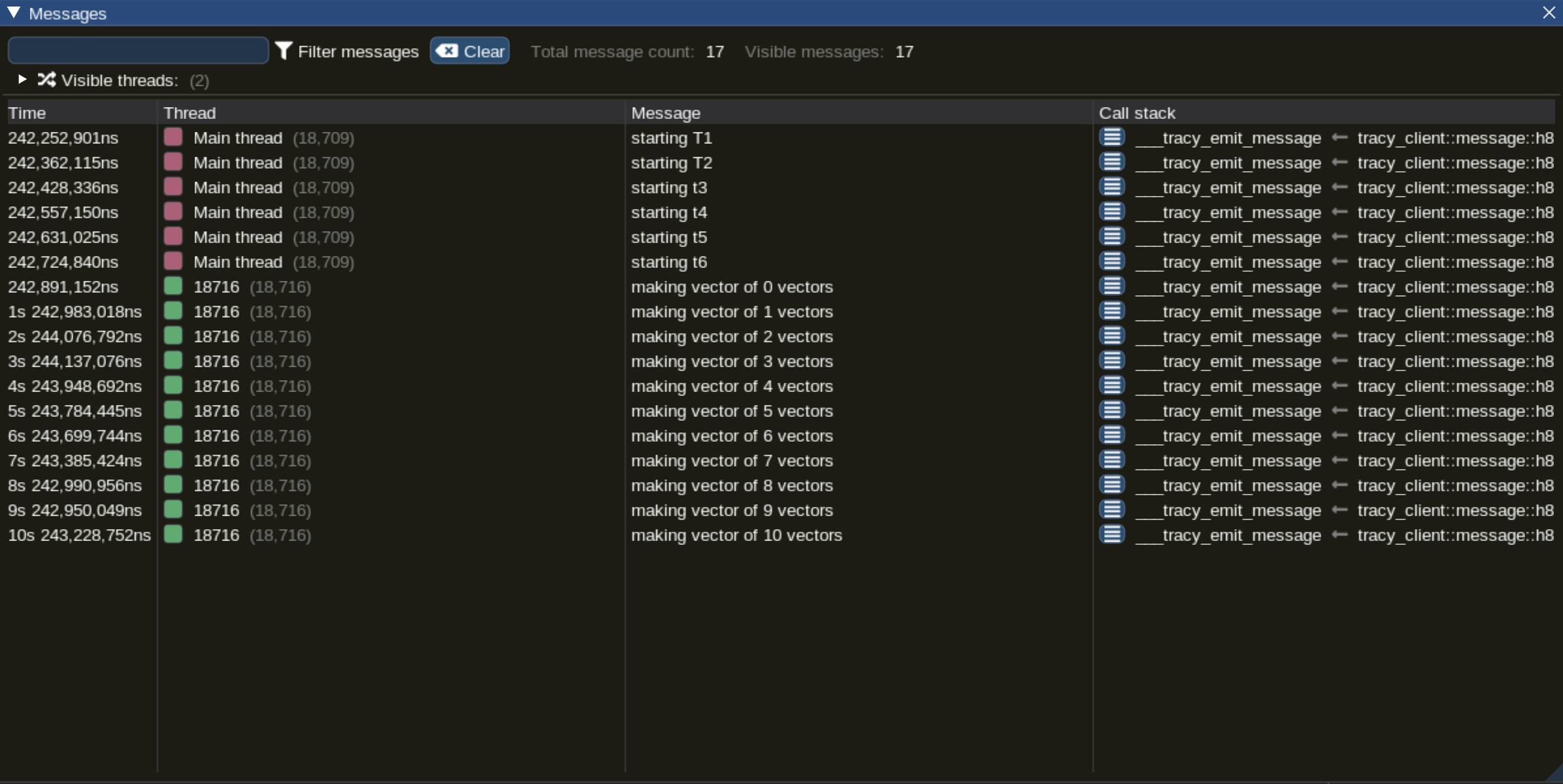Click timestamp 242,252,901ns
This screenshot has height=784, width=1563.
click(x=63, y=138)
